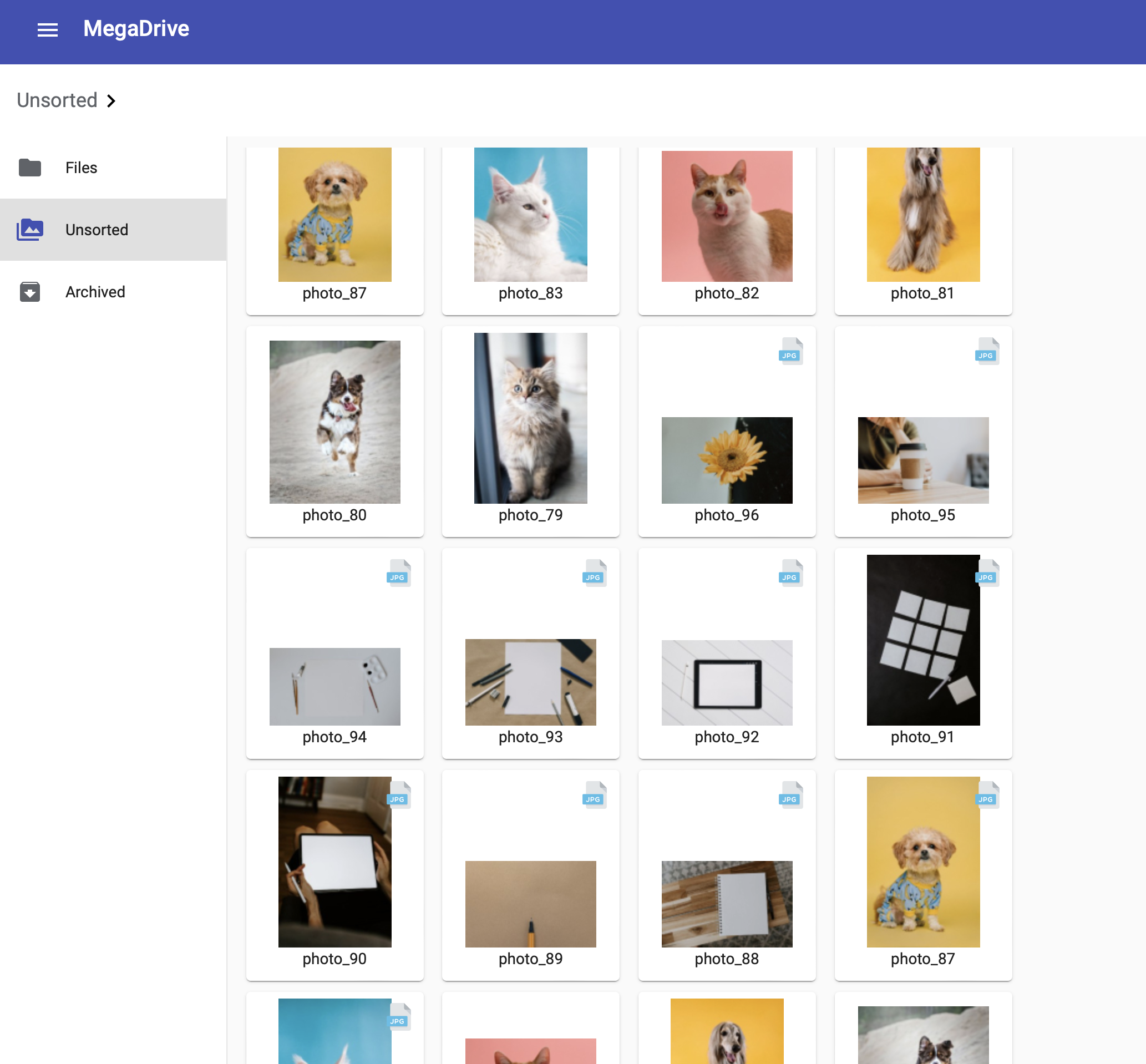Open photo_95 coffee cup thumbnail

923,460
